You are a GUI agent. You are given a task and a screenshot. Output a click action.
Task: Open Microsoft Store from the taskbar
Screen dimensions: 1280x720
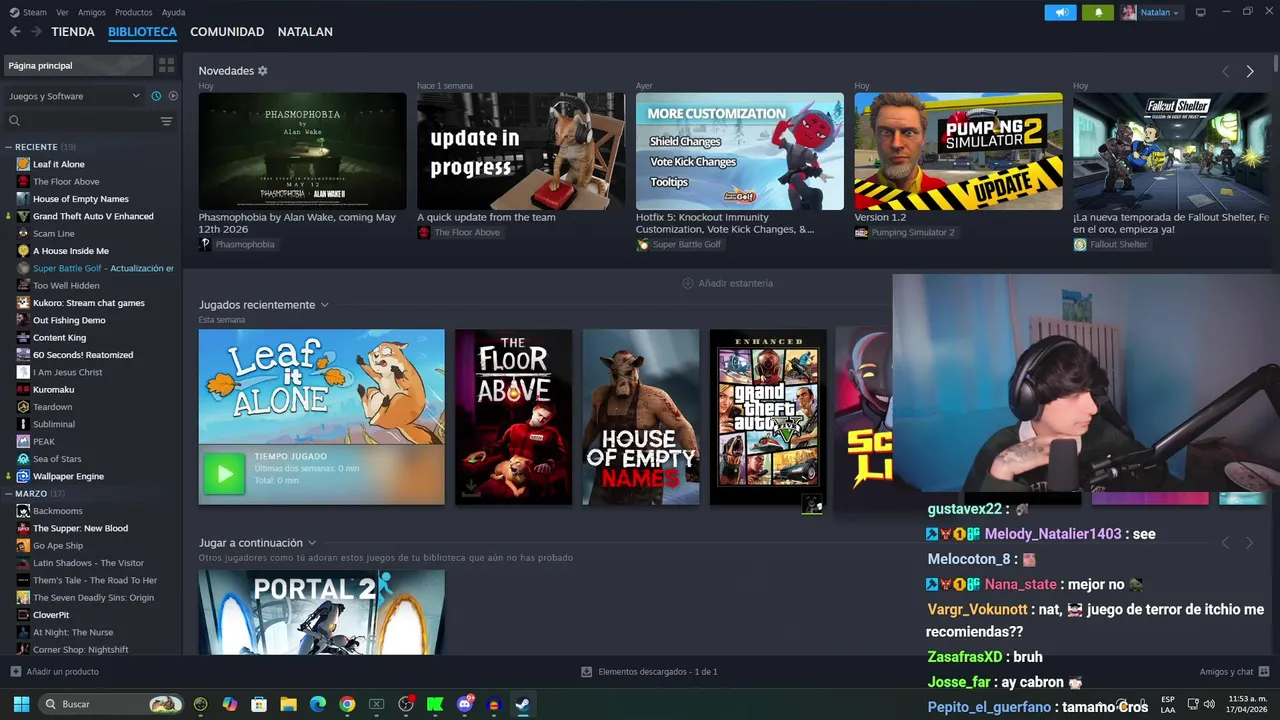259,704
